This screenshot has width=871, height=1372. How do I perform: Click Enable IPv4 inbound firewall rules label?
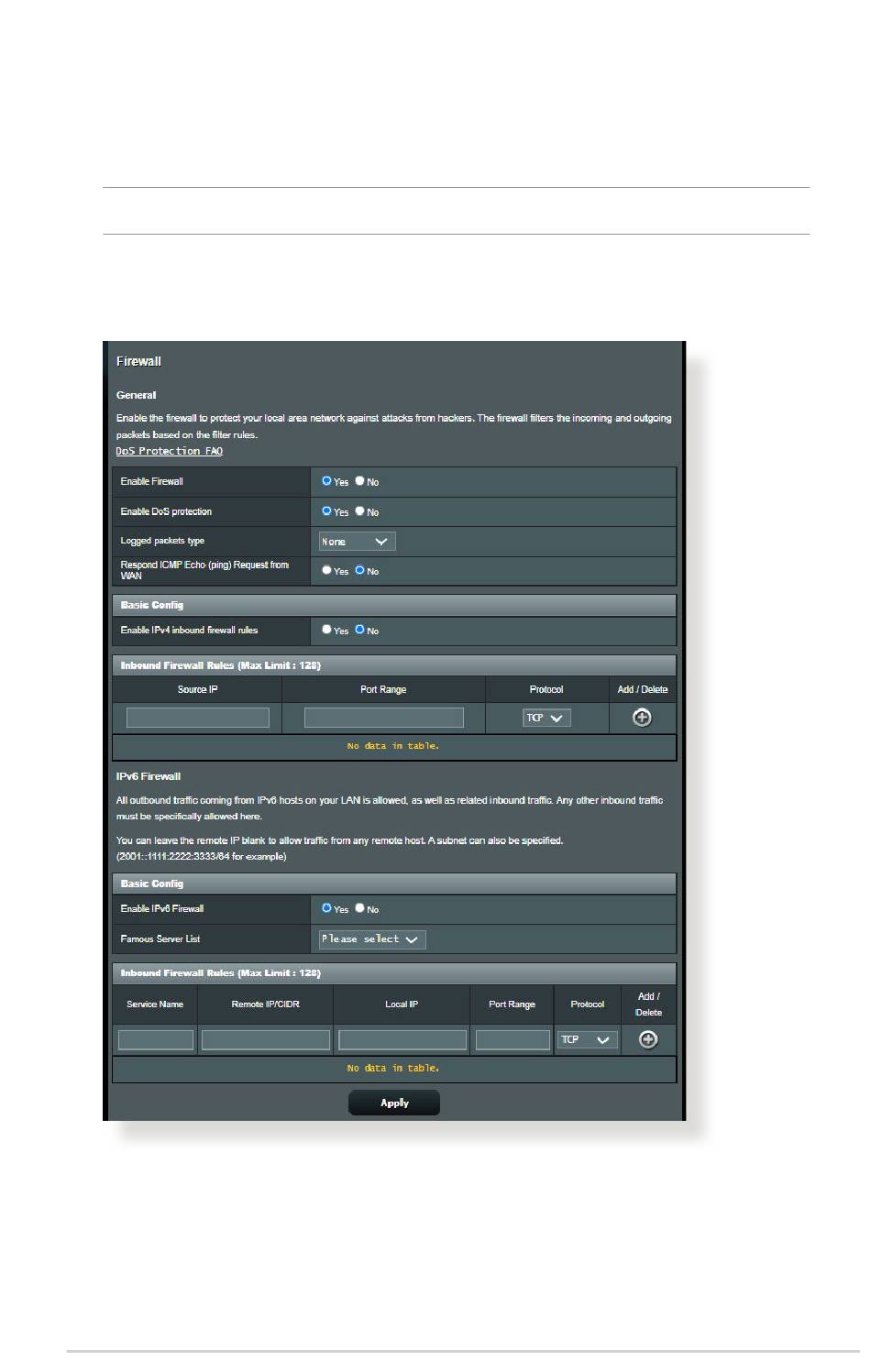pyautogui.click(x=189, y=630)
